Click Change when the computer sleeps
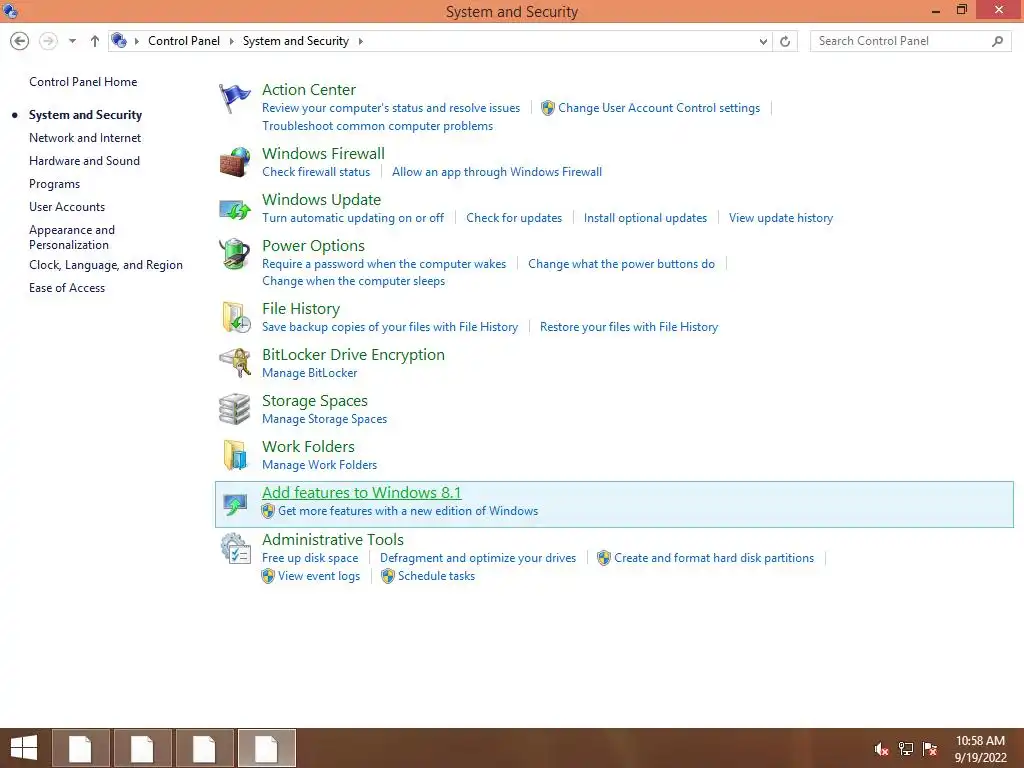 [353, 281]
